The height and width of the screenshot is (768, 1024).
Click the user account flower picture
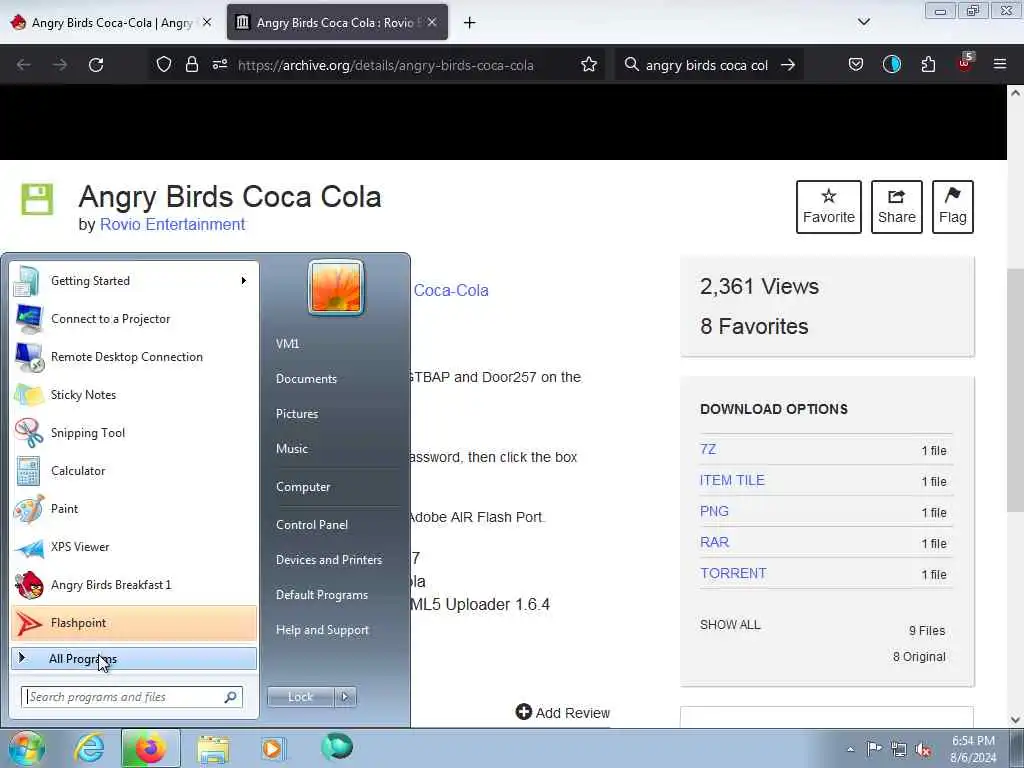point(336,287)
